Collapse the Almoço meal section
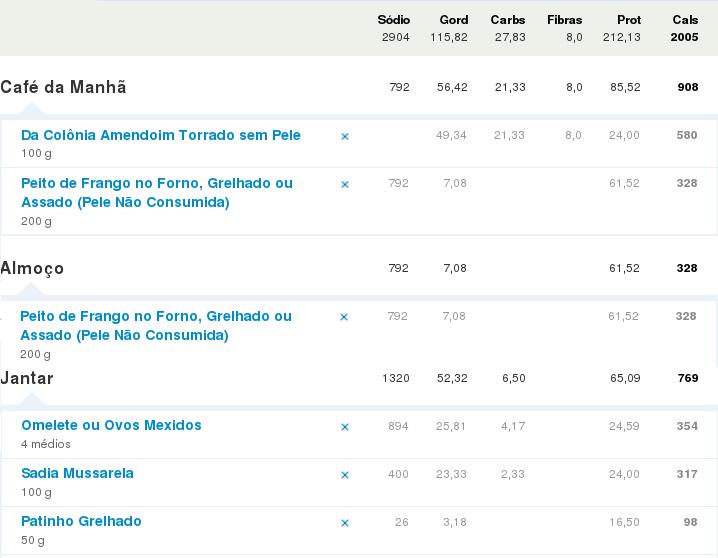The width and height of the screenshot is (718, 558). click(x=32, y=268)
